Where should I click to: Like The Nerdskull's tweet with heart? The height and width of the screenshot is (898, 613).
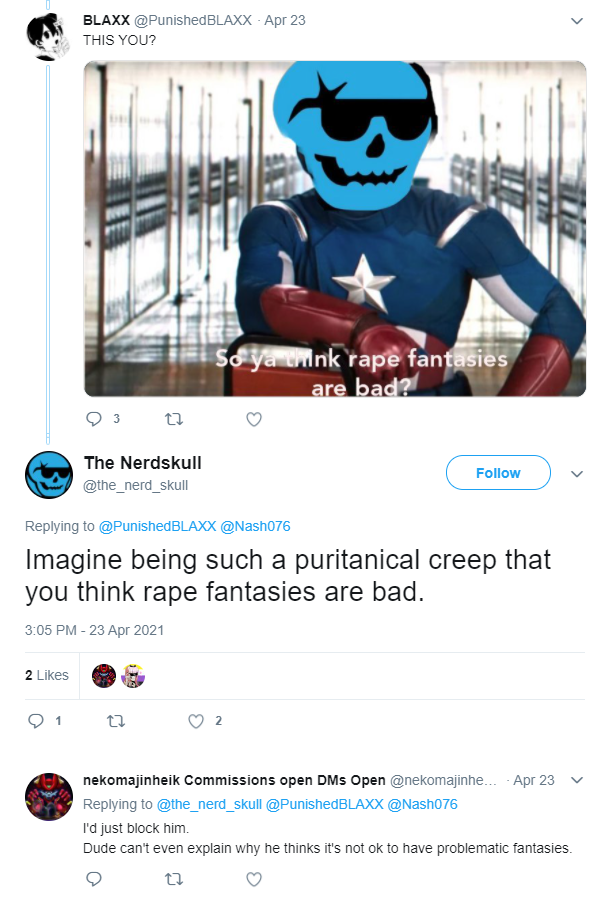point(196,720)
